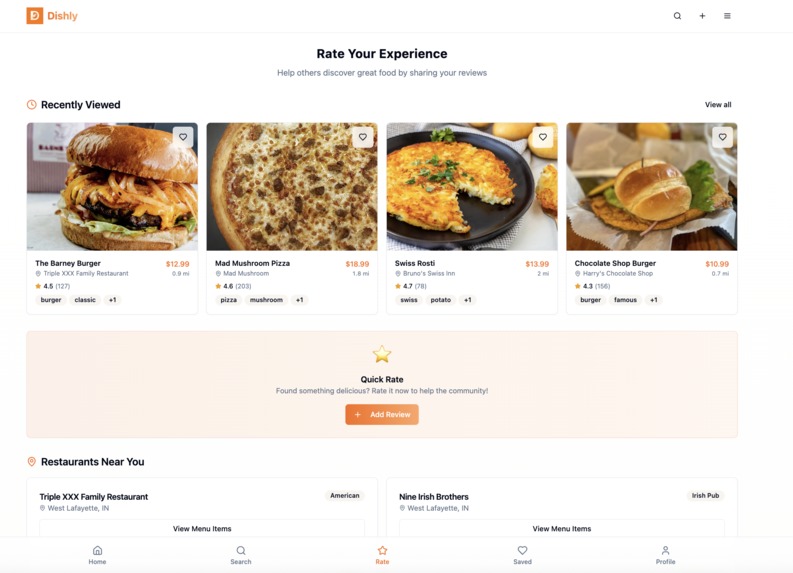Image resolution: width=793 pixels, height=573 pixels.
Task: Save Swiss Rosti using heart icon
Action: pyautogui.click(x=543, y=137)
